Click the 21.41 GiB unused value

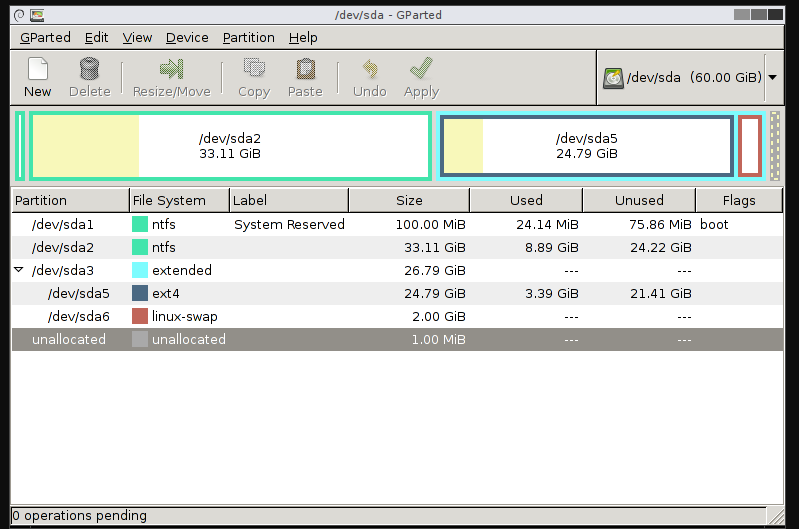click(661, 293)
